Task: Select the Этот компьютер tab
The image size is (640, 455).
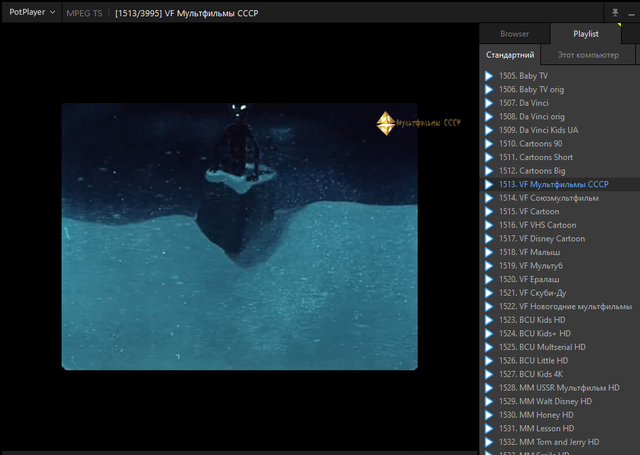Action: point(588,55)
